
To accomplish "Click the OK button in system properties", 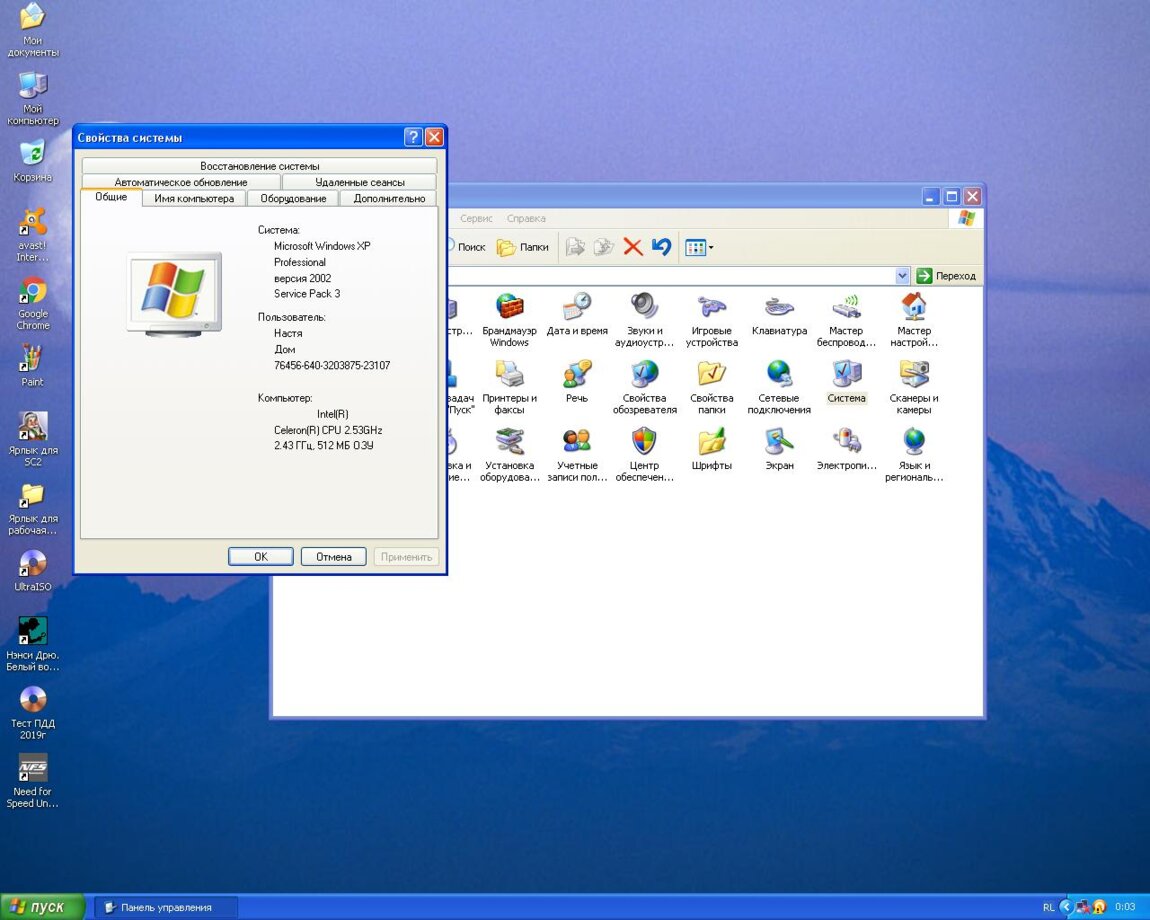I will point(260,557).
